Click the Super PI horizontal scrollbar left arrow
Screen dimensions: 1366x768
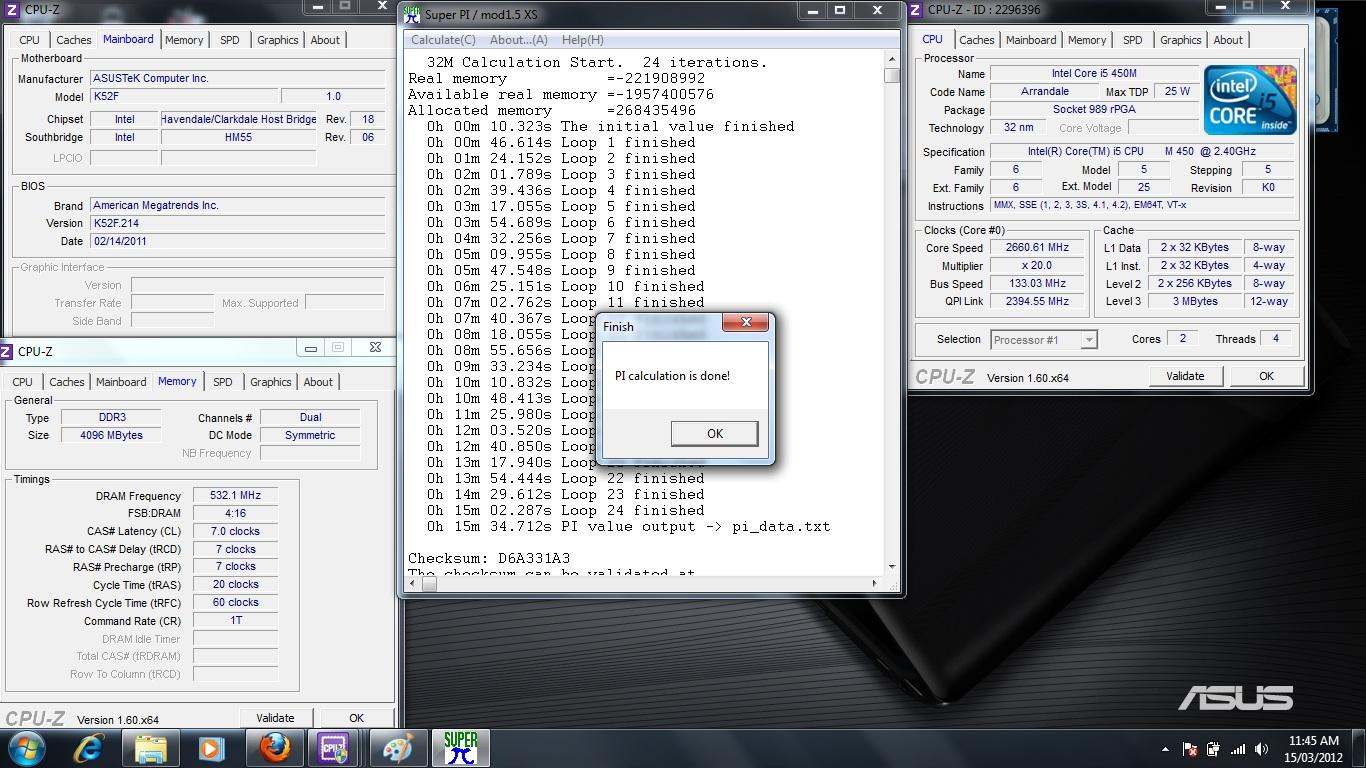coord(413,584)
